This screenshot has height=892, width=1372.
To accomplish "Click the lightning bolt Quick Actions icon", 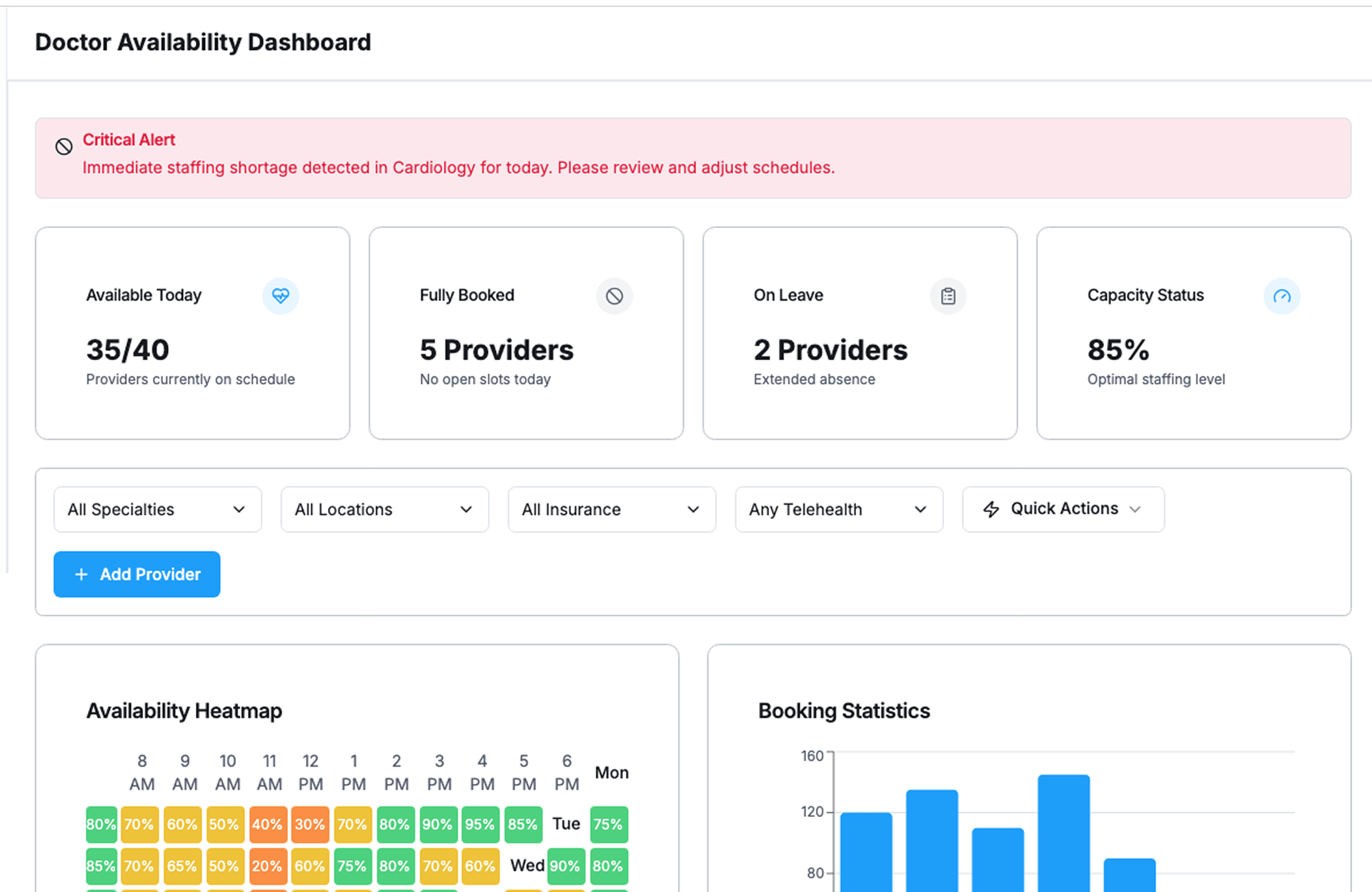I will coord(991,509).
